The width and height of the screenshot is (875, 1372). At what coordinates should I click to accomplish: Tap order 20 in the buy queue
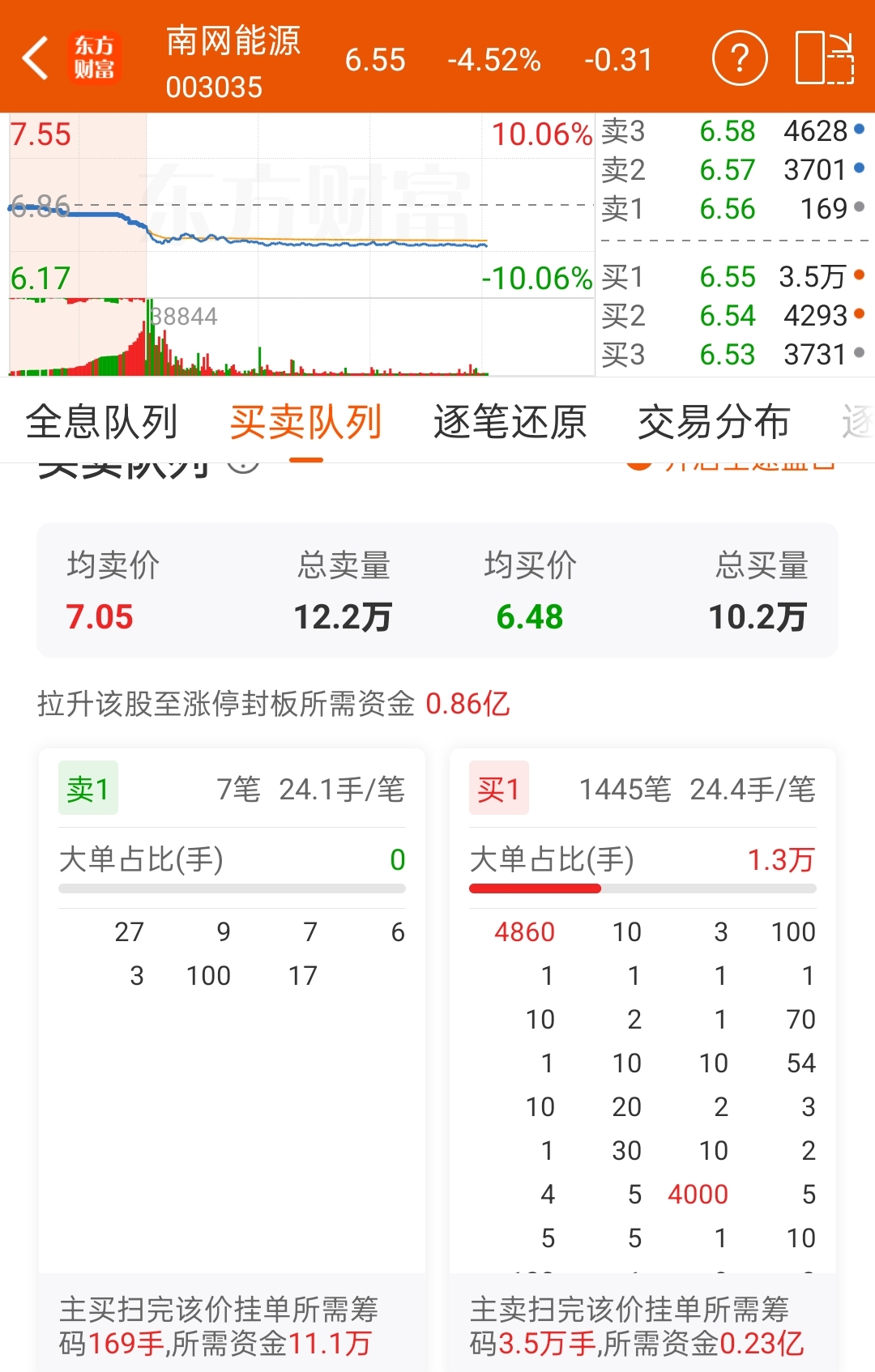(x=627, y=1107)
